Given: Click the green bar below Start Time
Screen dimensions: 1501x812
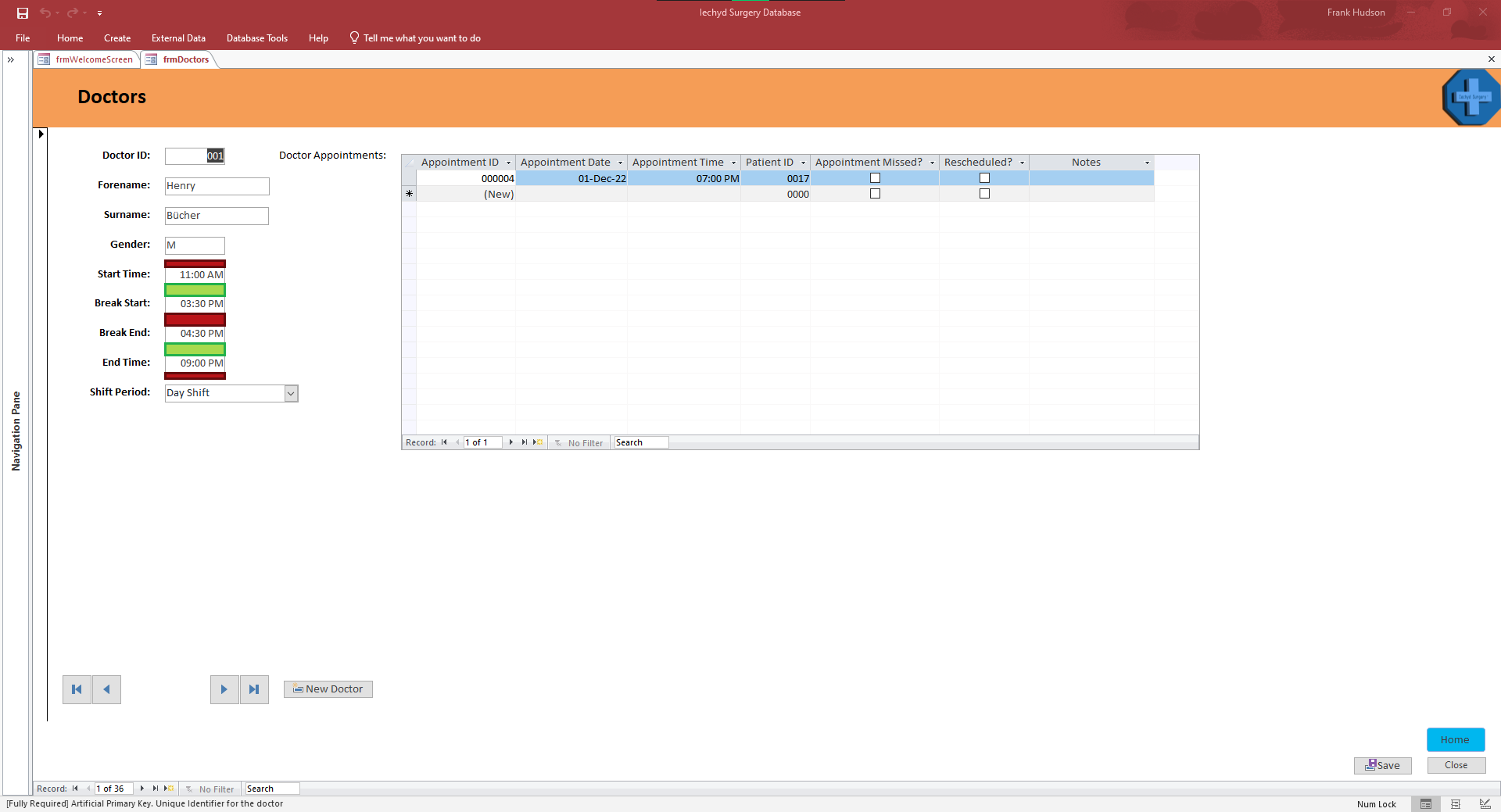Looking at the screenshot, I should [x=195, y=290].
